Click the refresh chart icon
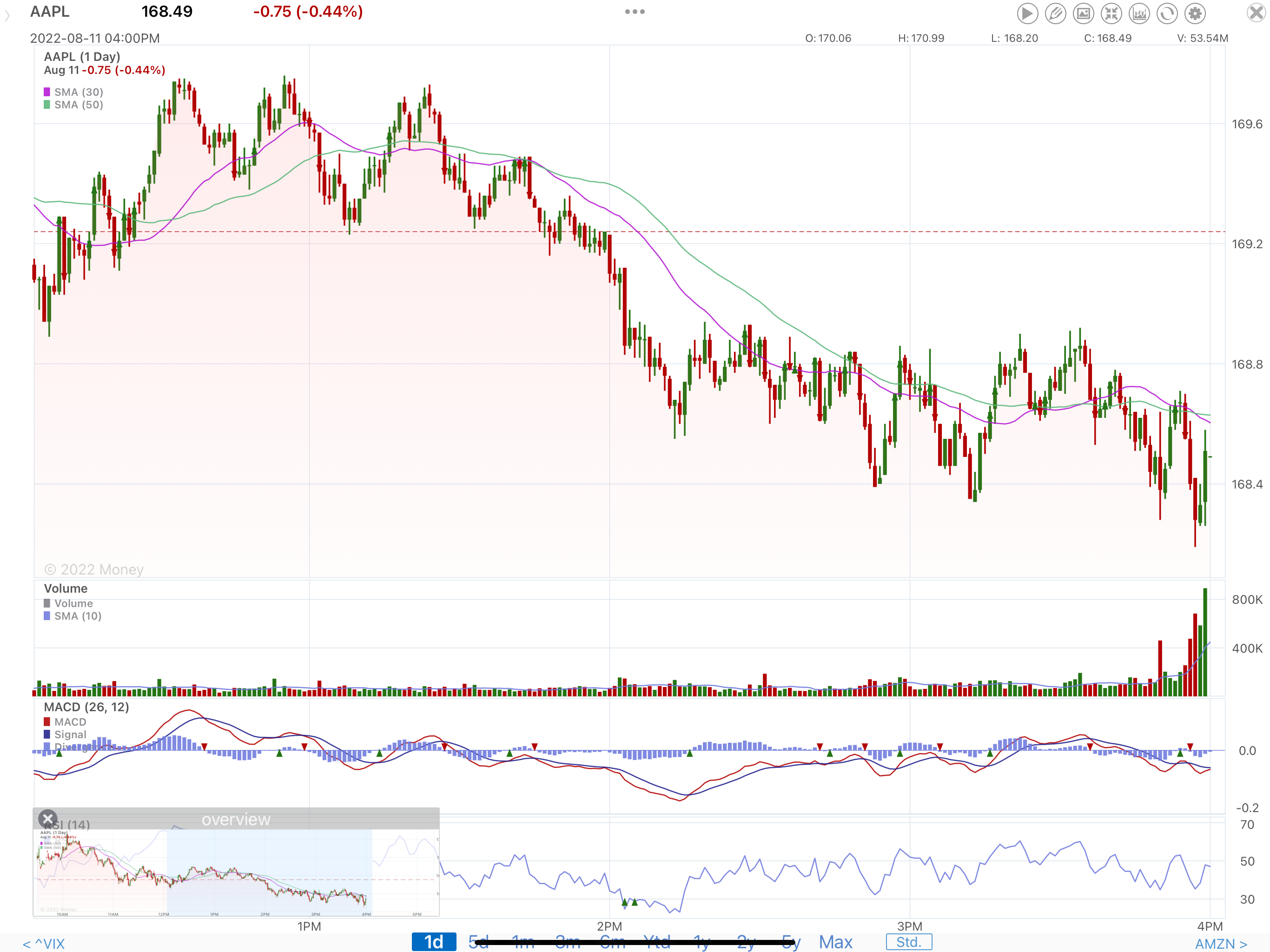Viewport: 1270px width, 952px height. [1167, 13]
